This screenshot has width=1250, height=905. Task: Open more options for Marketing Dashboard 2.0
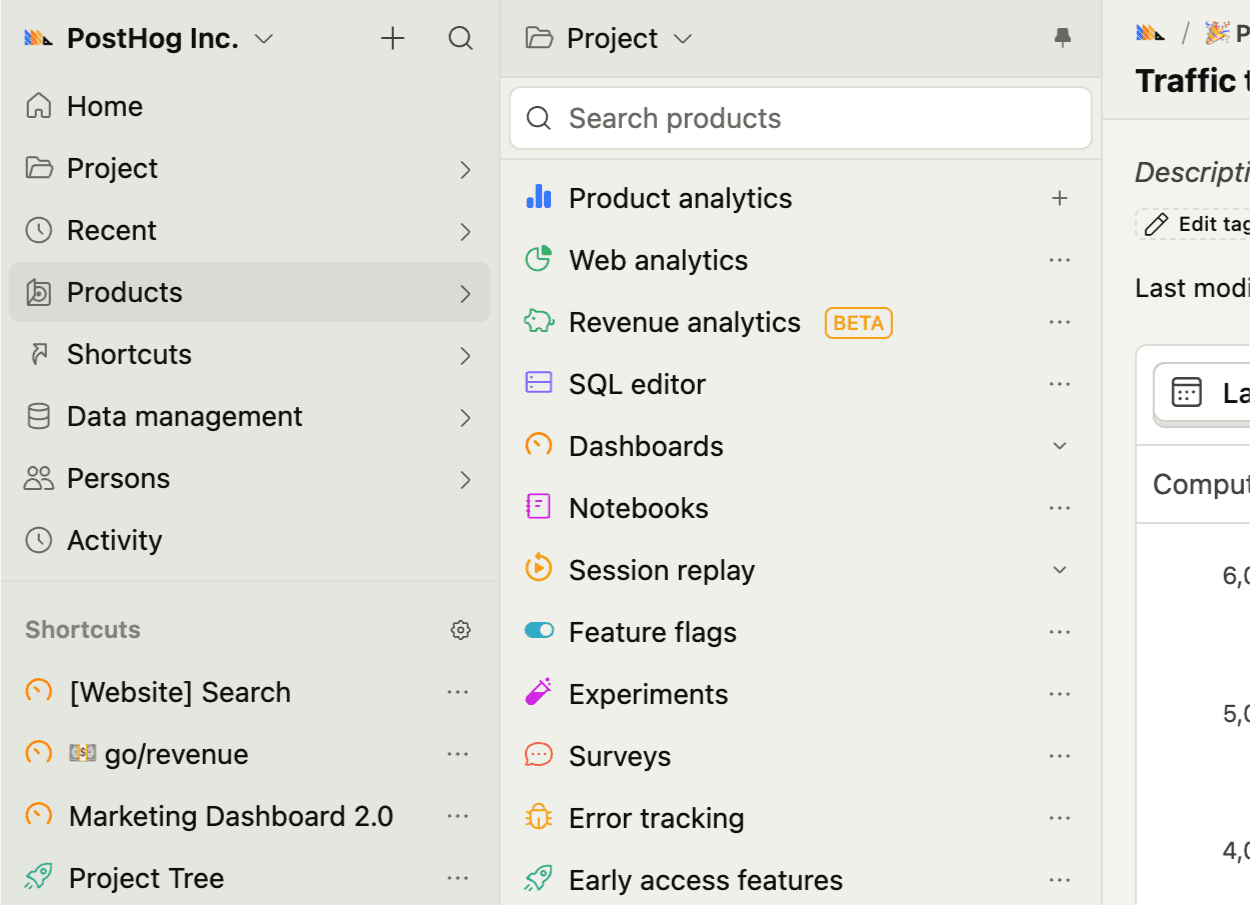458,816
